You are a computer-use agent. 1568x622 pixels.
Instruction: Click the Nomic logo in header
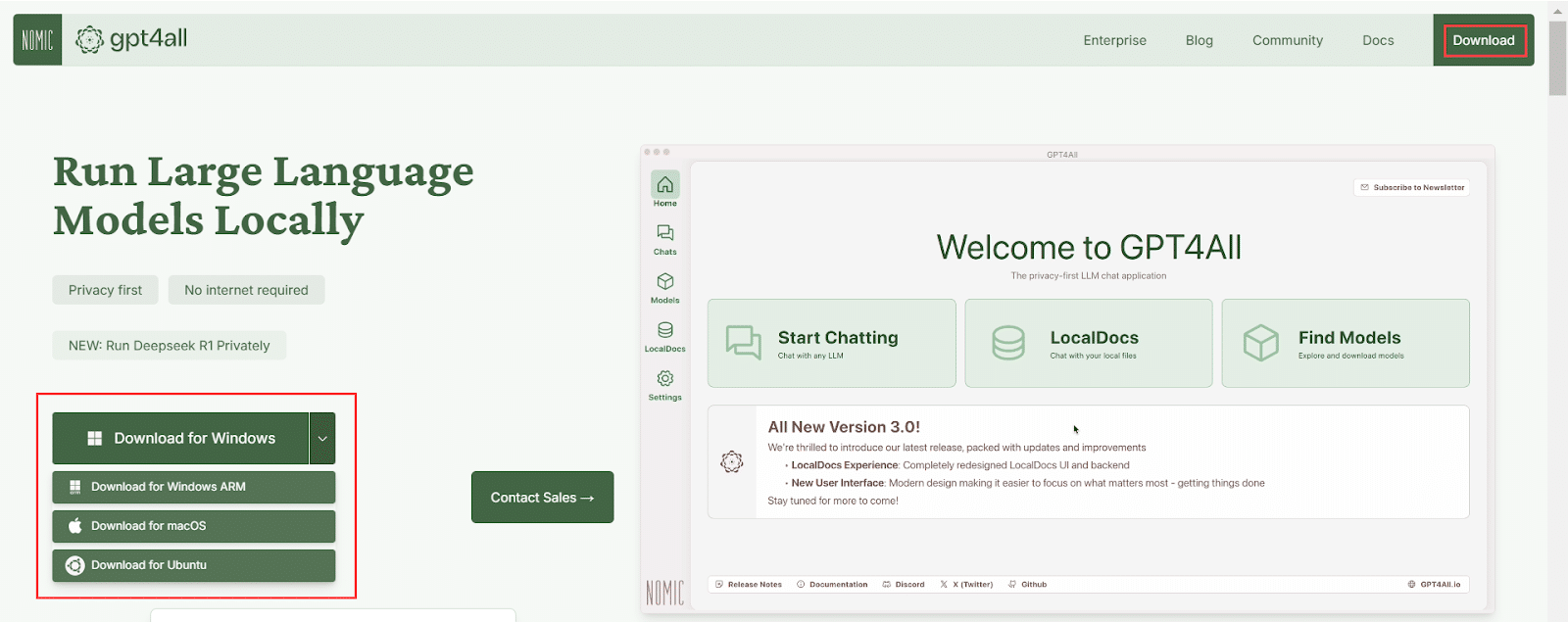tap(37, 40)
